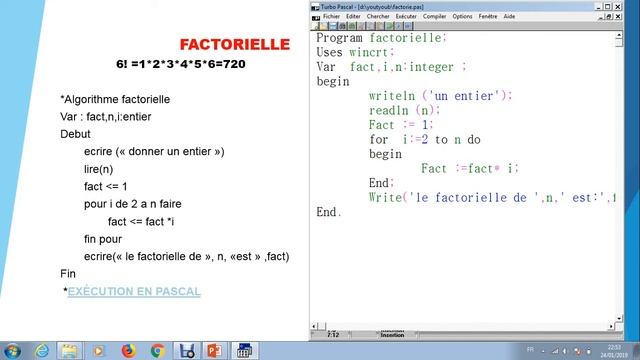
Task: Click the Insertion mode indicator in status bar
Action: [392, 335]
